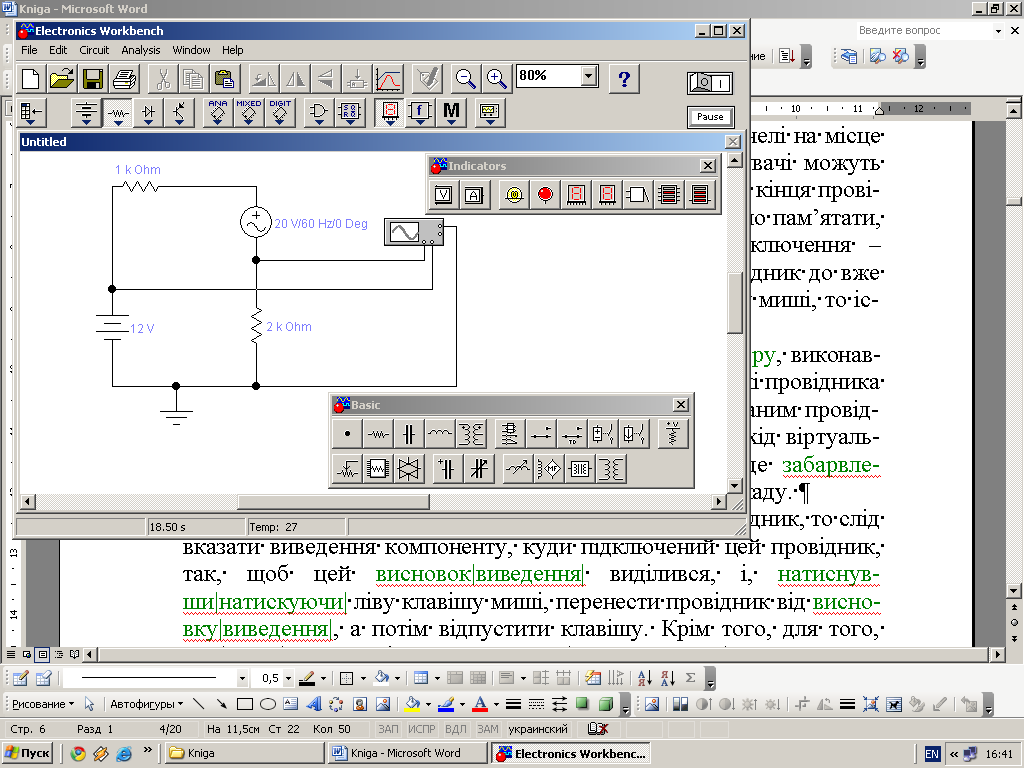The width and height of the screenshot is (1024, 768).
Task: Click the zoom in magnifier icon
Action: coord(496,79)
